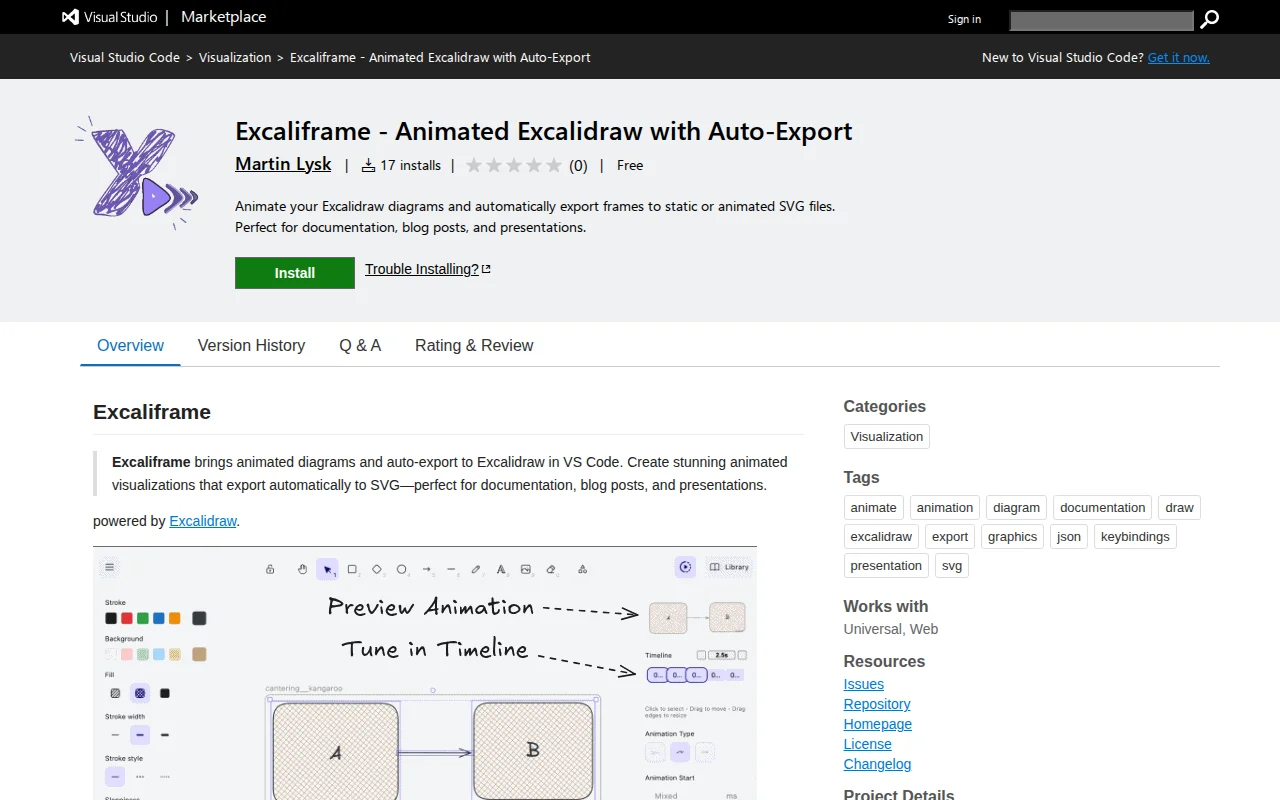Pick the thin stroke width icon
This screenshot has width=1280, height=800.
pos(115,735)
